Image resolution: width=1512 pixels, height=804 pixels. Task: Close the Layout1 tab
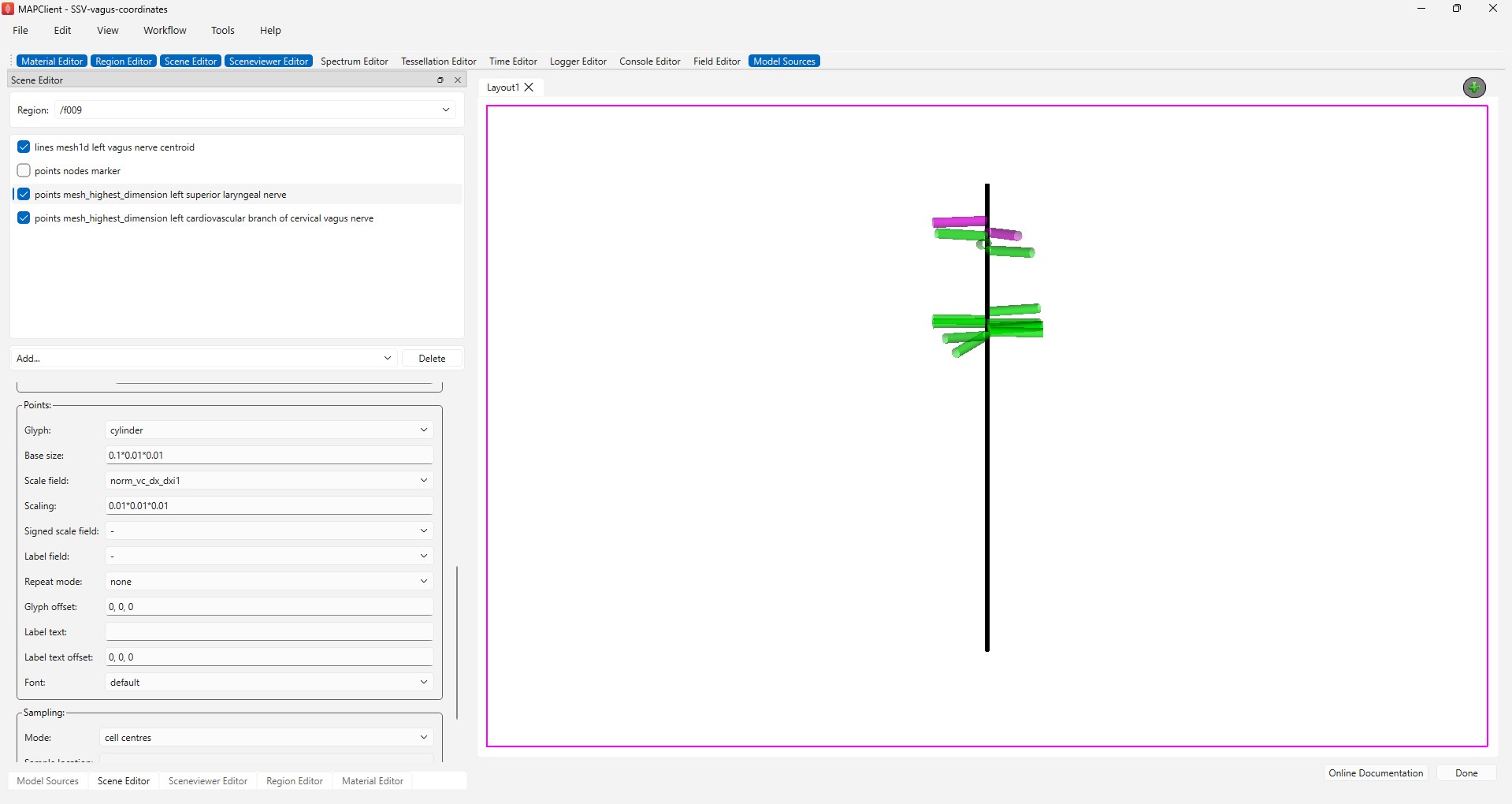529,87
